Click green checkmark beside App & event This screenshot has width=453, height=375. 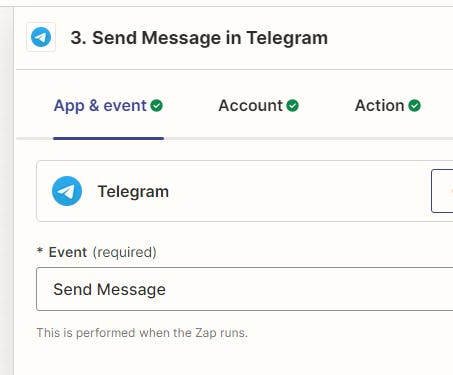(156, 106)
